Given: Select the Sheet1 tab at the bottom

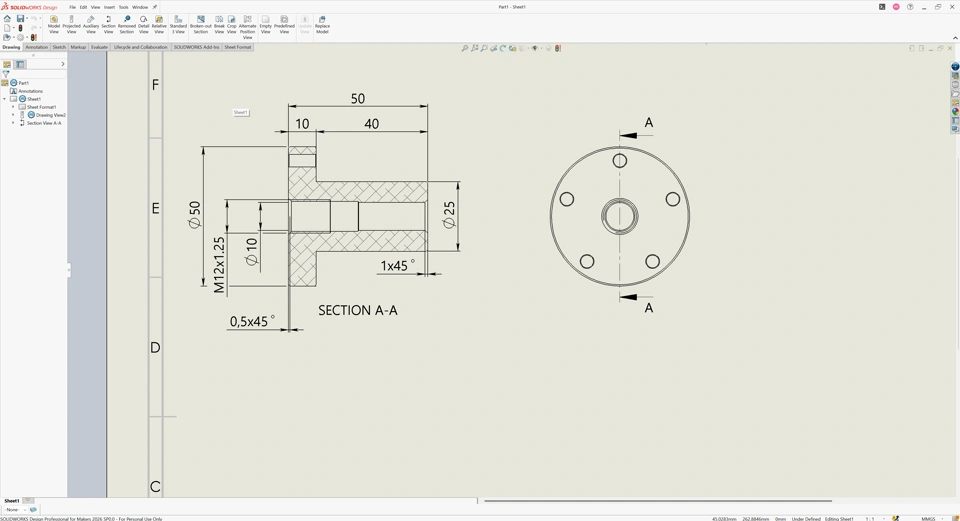Looking at the screenshot, I should 12,501.
